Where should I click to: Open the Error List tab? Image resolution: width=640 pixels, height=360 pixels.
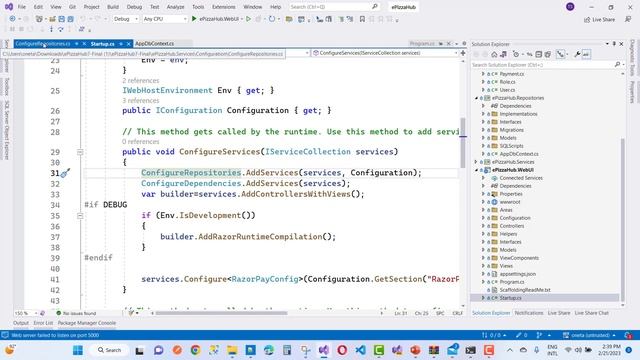[43, 323]
